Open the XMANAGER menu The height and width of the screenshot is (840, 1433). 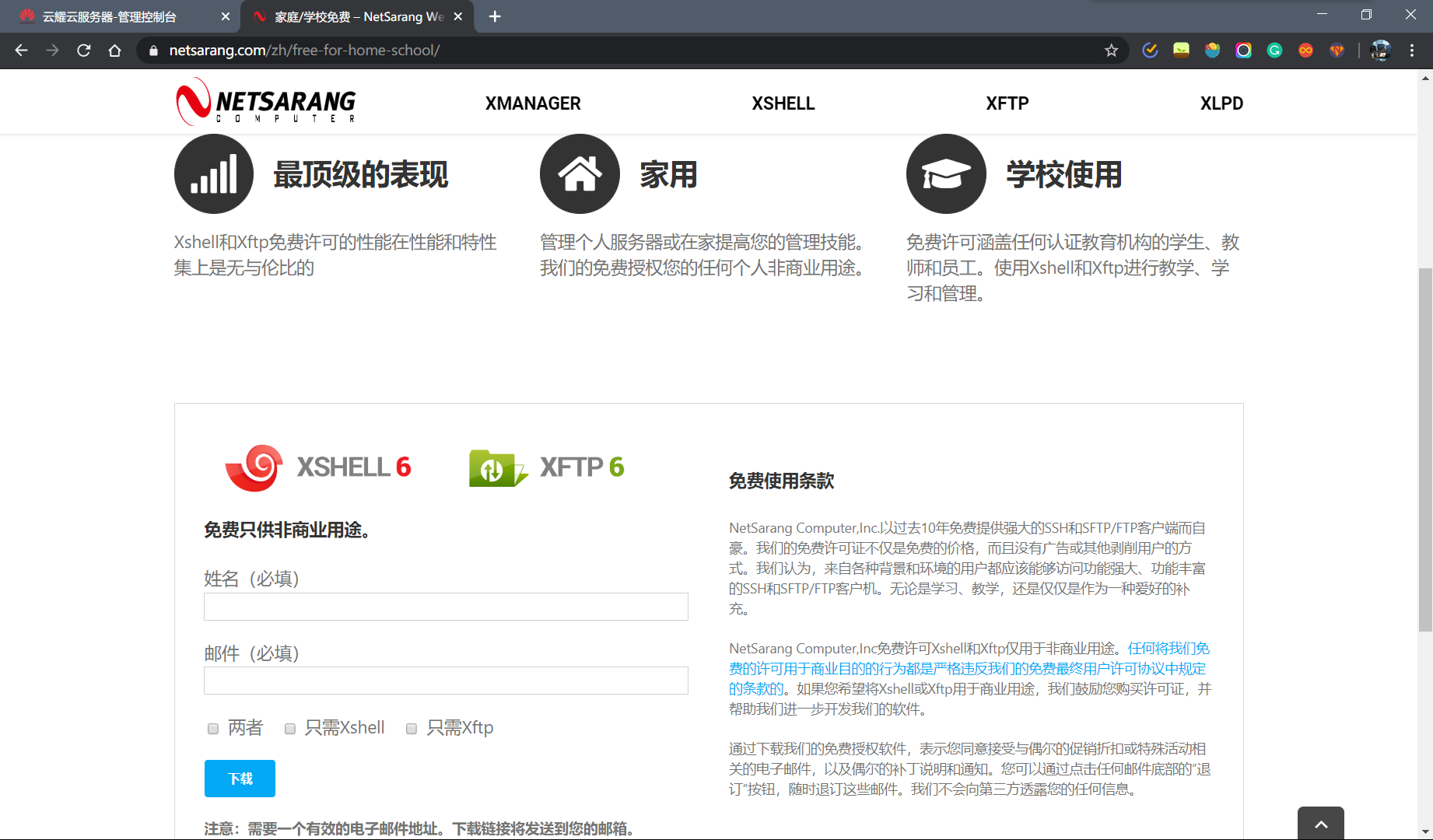click(533, 103)
